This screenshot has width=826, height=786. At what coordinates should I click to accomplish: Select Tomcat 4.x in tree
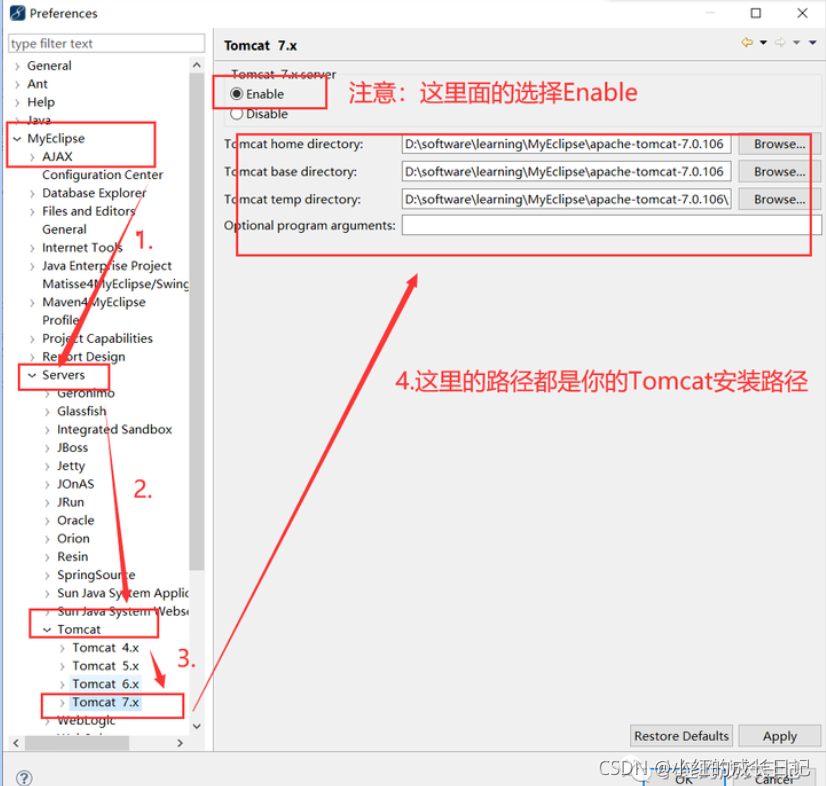(105, 648)
